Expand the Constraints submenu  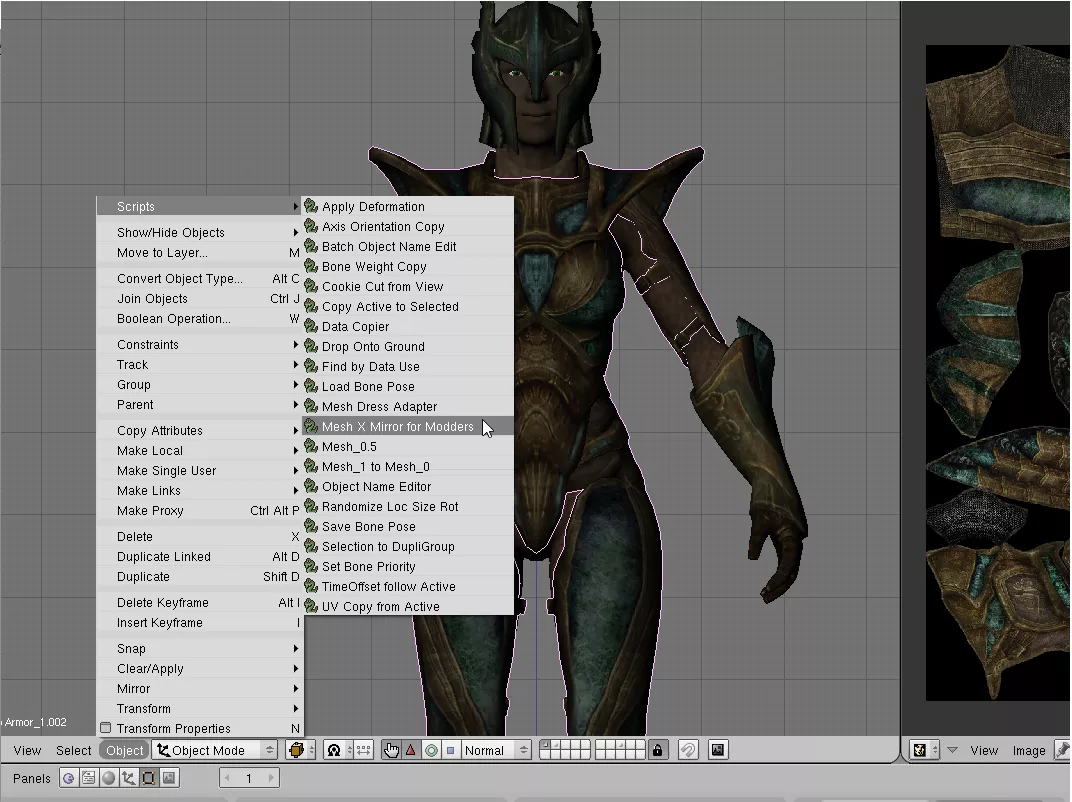coord(200,345)
